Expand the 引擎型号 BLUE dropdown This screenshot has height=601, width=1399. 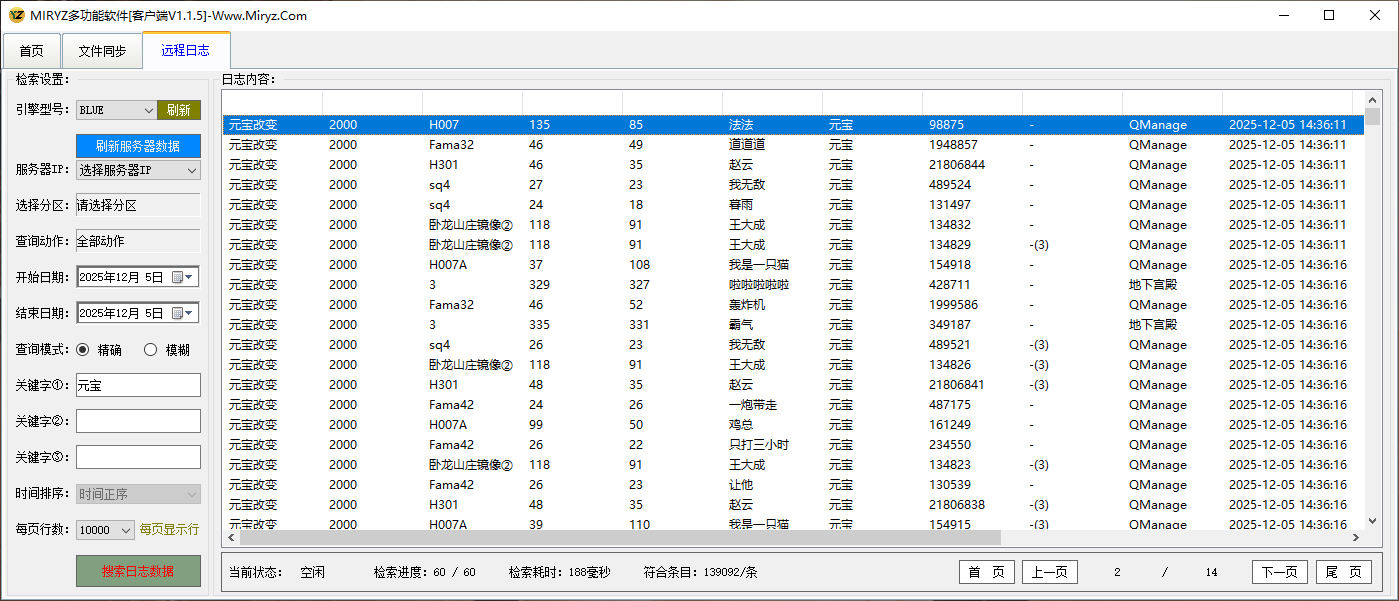point(148,110)
